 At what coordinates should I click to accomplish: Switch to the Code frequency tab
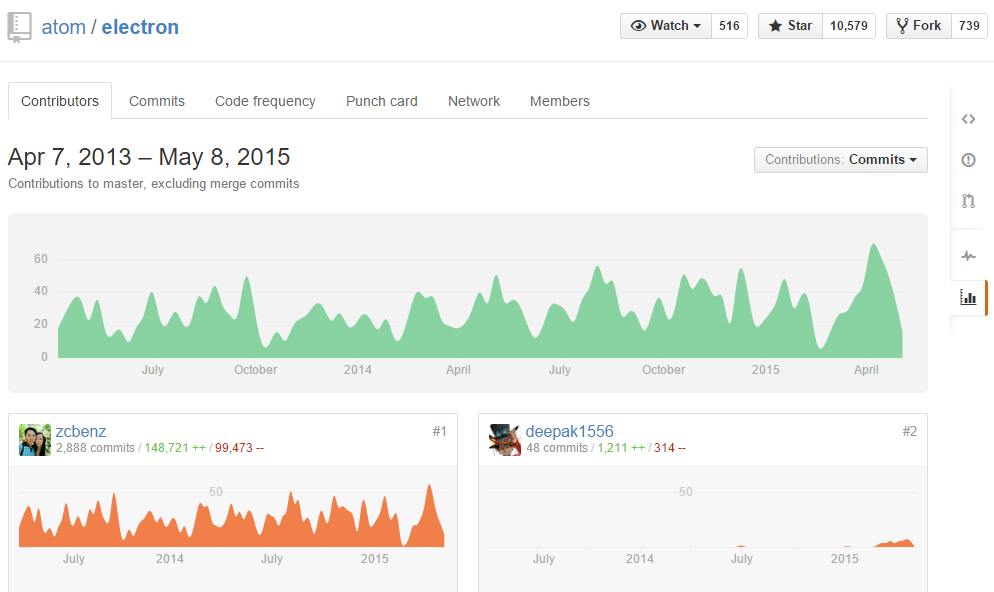[265, 101]
